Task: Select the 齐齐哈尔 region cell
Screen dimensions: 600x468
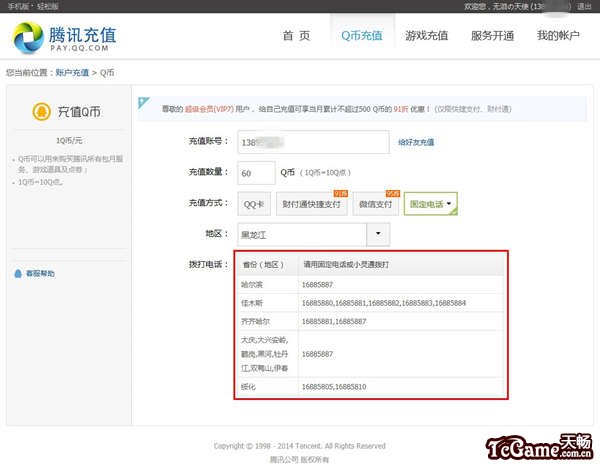Action: pos(268,321)
